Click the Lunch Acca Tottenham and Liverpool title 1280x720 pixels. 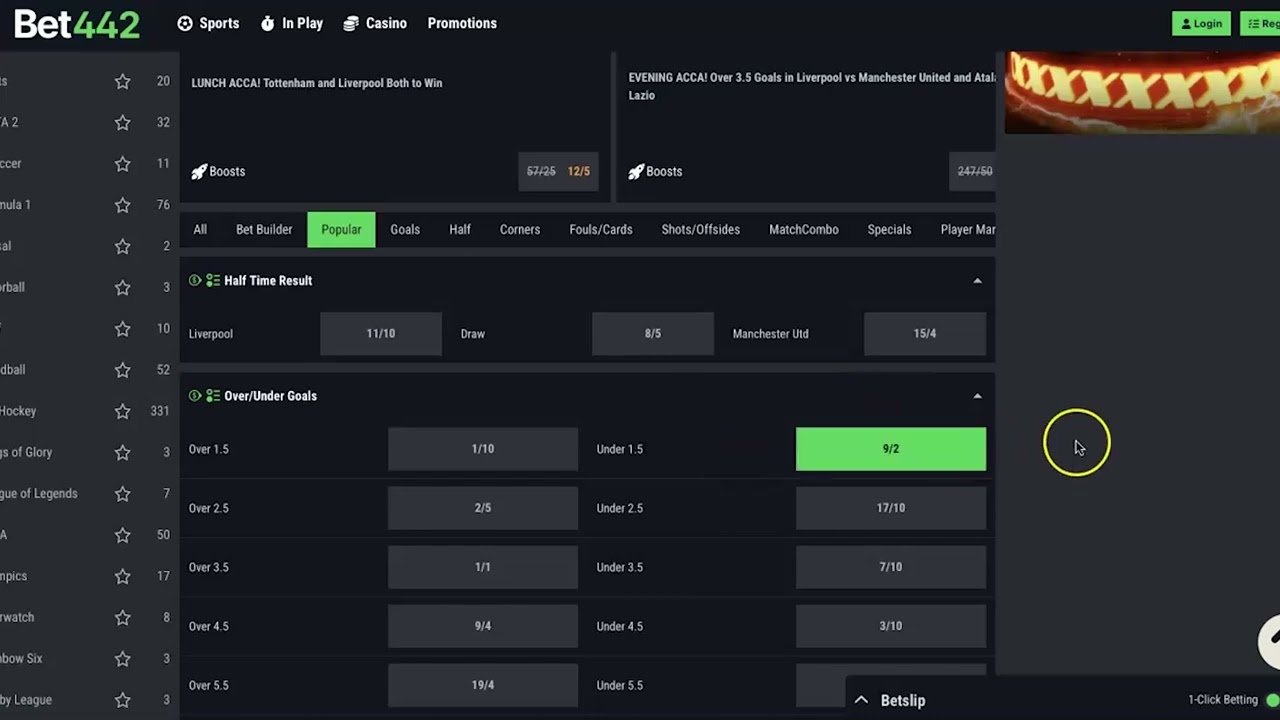point(317,83)
